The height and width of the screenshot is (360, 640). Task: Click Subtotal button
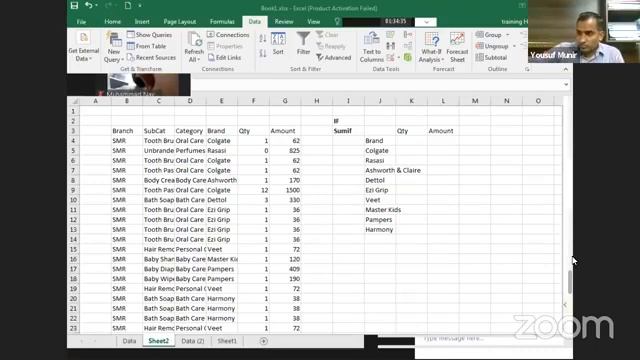pos(491,58)
